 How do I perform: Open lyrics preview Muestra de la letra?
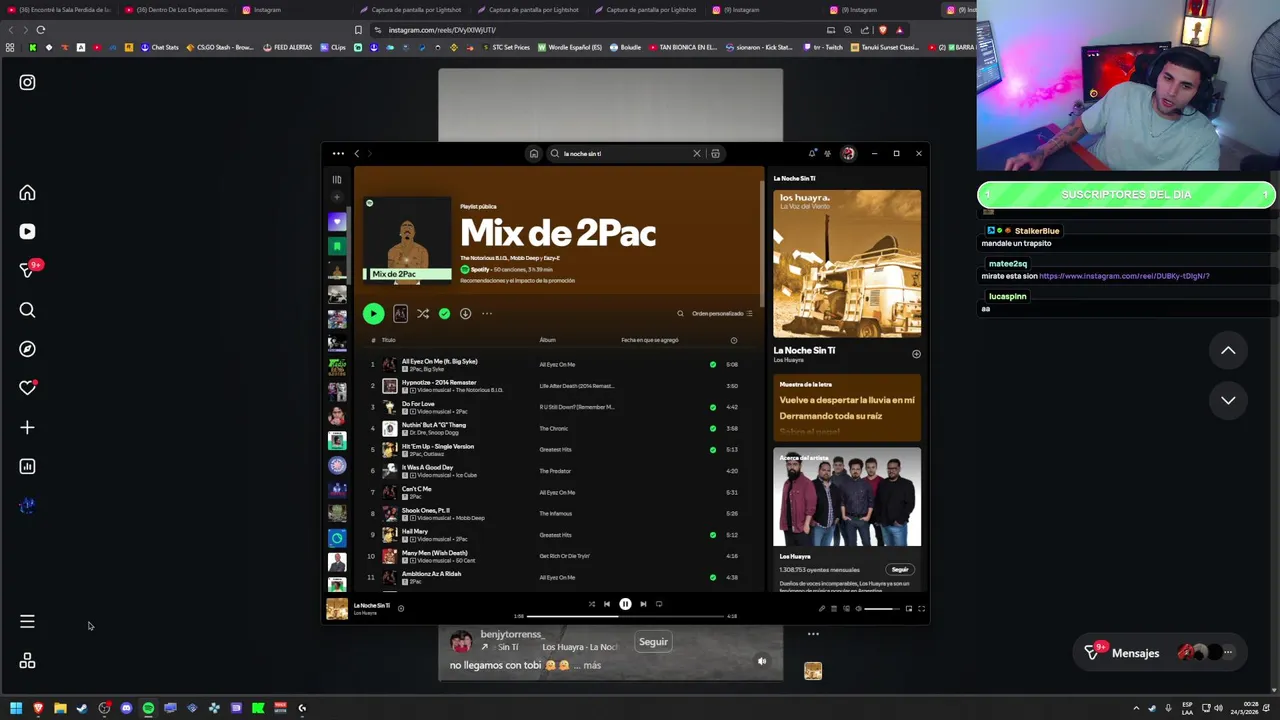tap(846, 408)
